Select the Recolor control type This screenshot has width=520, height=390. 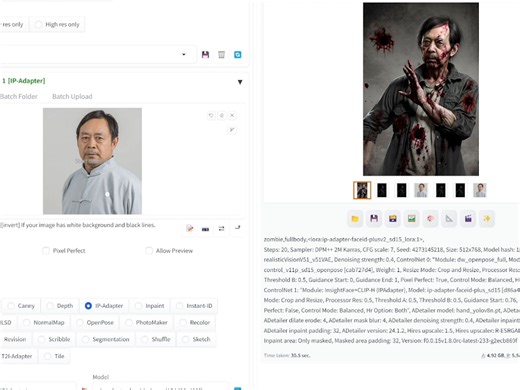coord(195,322)
